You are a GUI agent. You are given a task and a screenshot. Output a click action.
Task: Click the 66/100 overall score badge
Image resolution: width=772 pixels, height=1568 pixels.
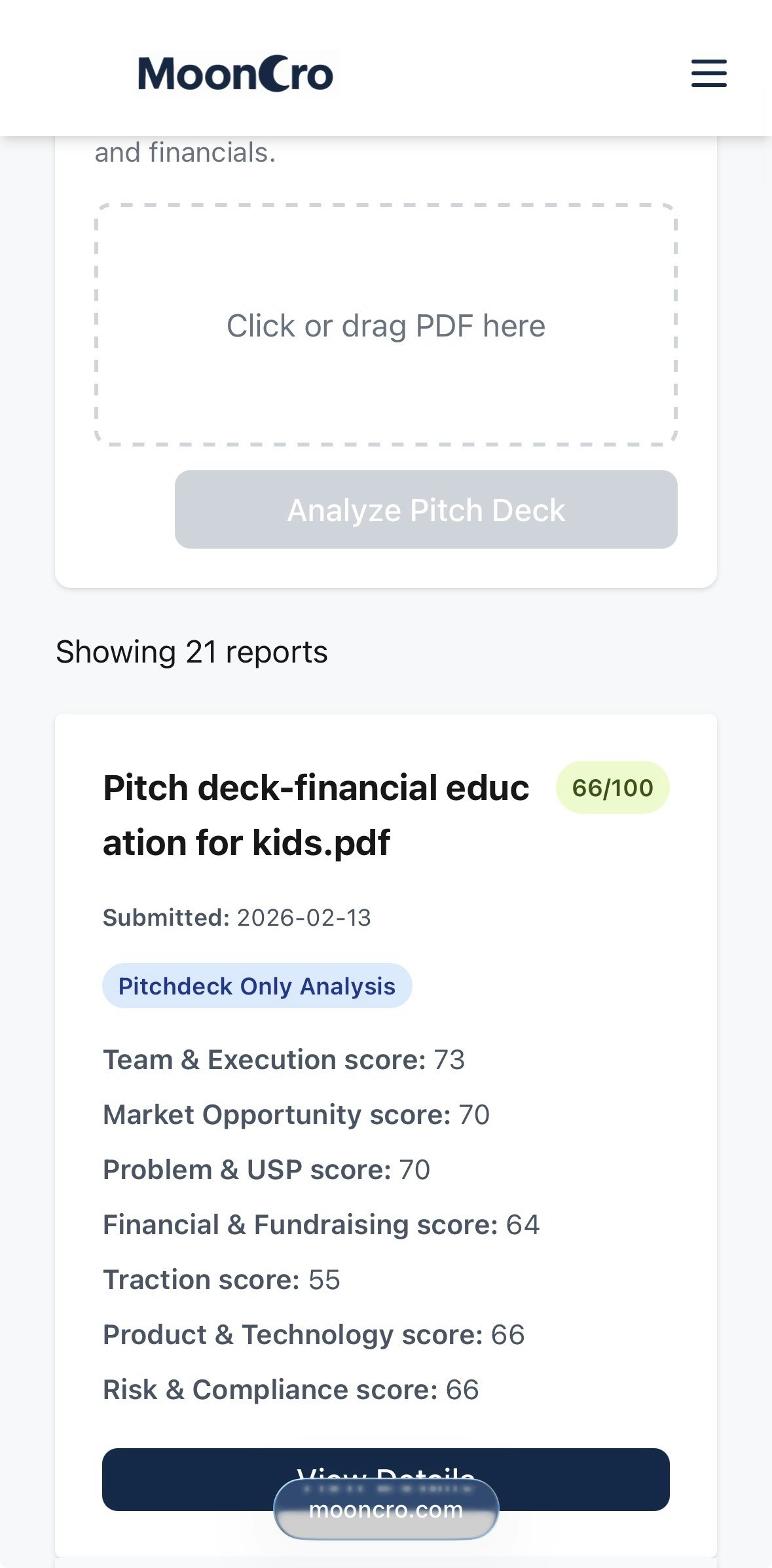click(612, 788)
